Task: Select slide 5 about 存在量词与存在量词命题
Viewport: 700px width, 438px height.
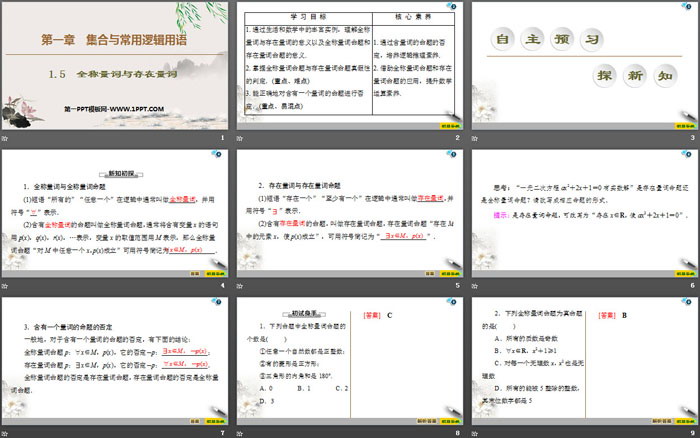Action: pyautogui.click(x=350, y=212)
